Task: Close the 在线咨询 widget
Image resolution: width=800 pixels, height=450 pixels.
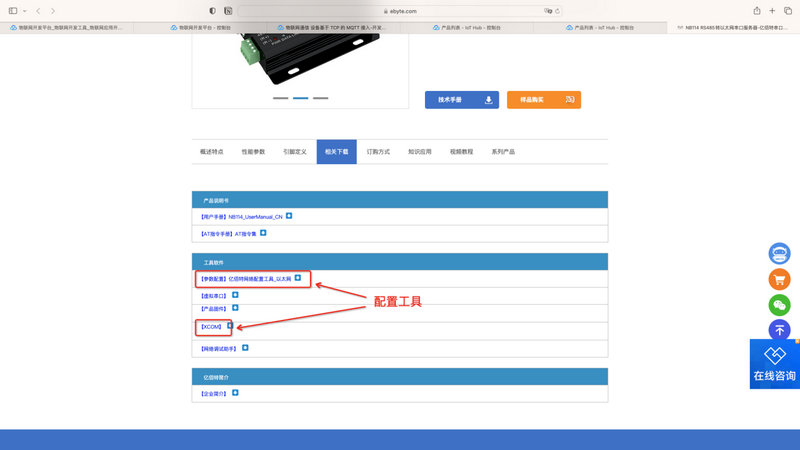Action: 797,341
